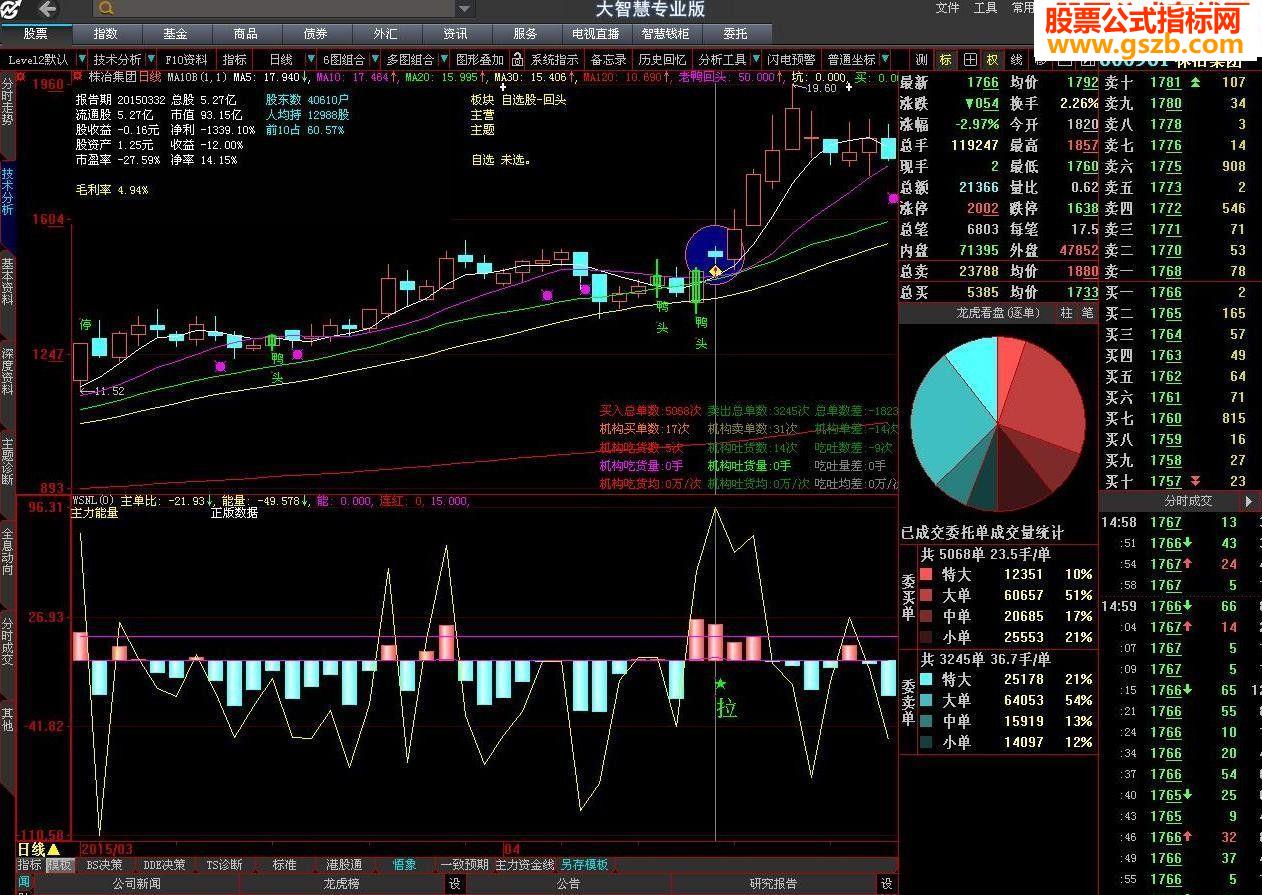Open the 外汇 tab
Screen dimensions: 1262x895
click(385, 33)
